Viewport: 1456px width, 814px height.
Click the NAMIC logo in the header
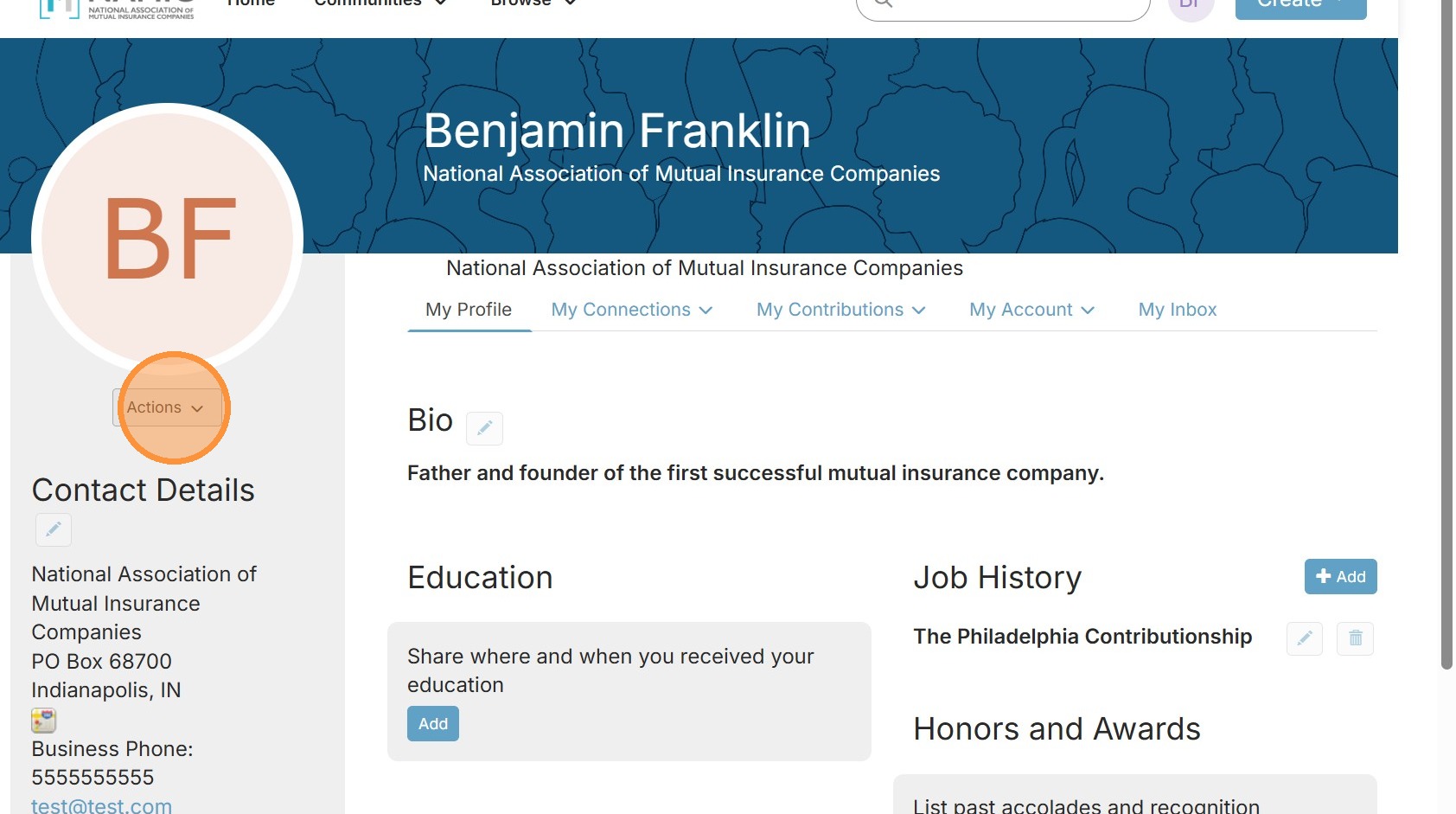point(117,9)
